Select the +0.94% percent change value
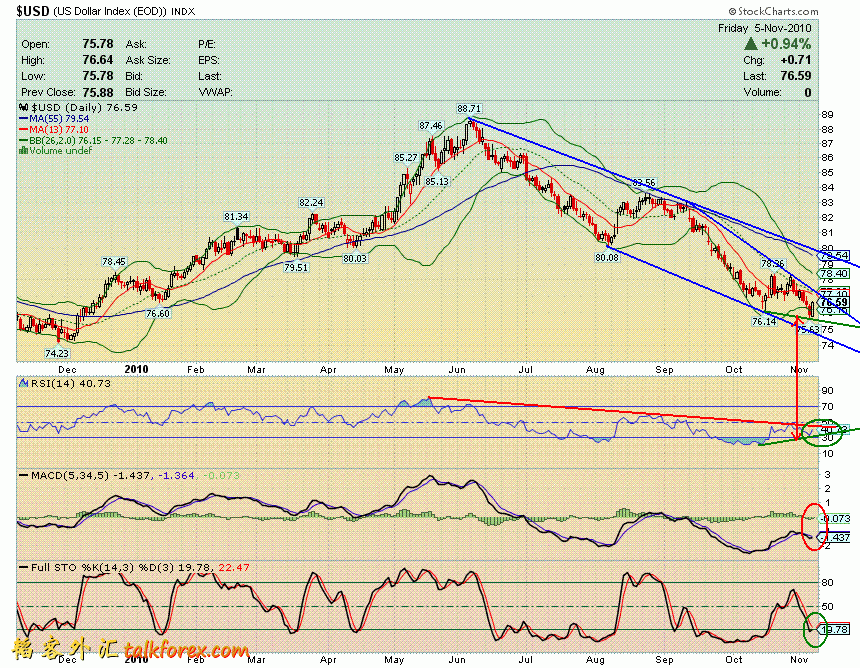 coord(786,44)
